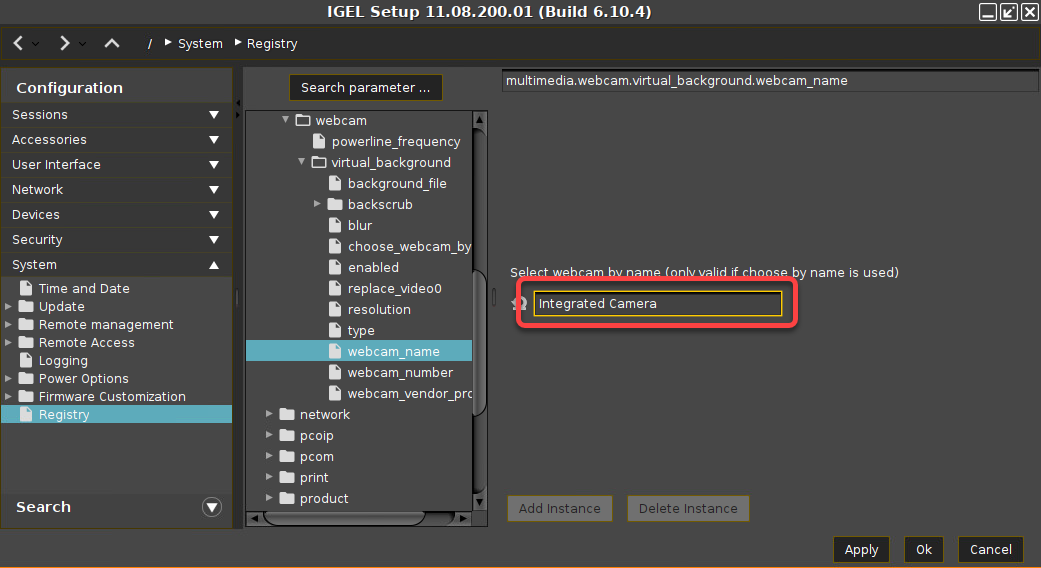The image size is (1041, 568).
Task: Open Time and Date settings
Action: click(84, 289)
